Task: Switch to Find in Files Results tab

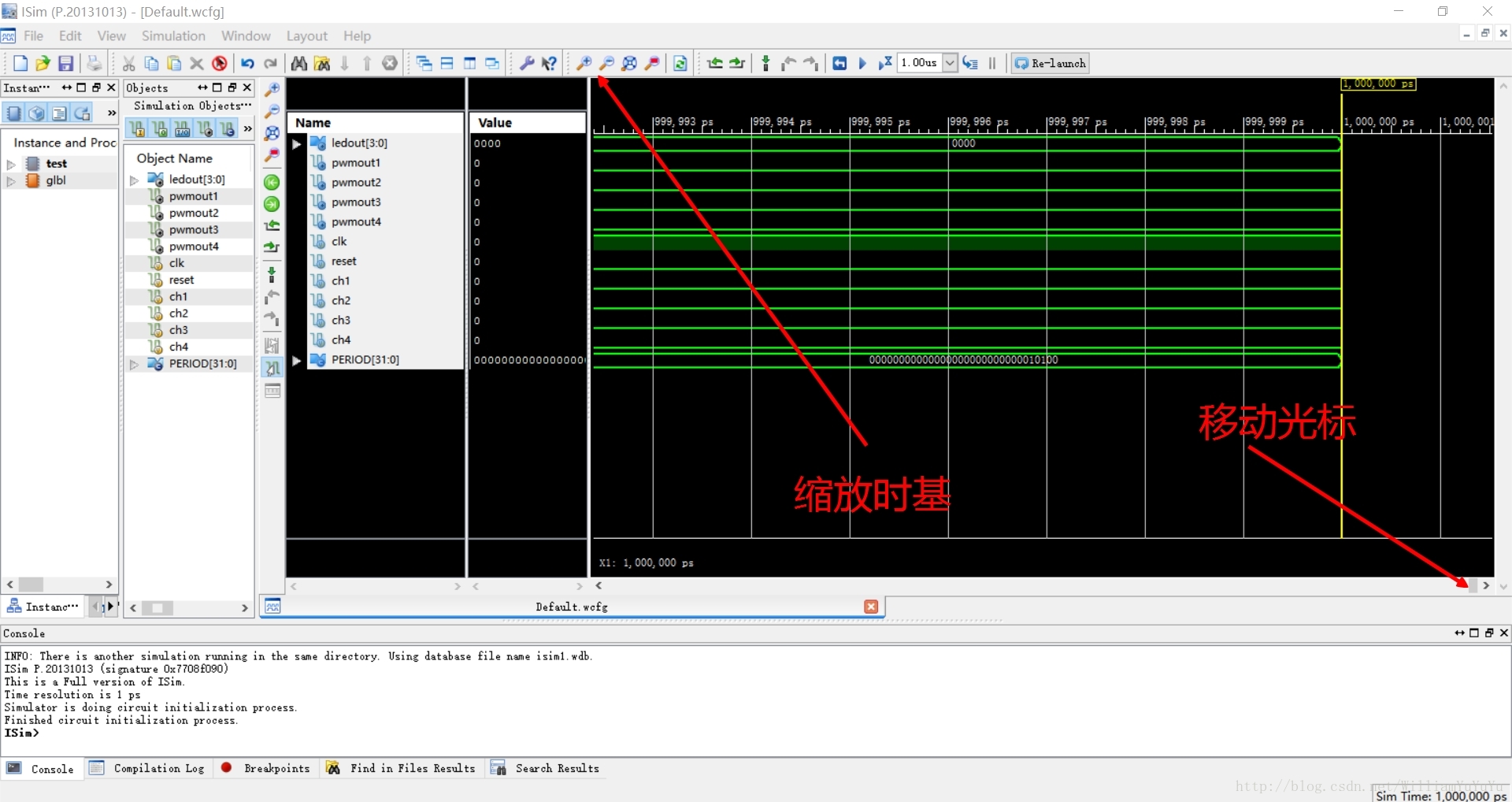Action: [x=401, y=768]
